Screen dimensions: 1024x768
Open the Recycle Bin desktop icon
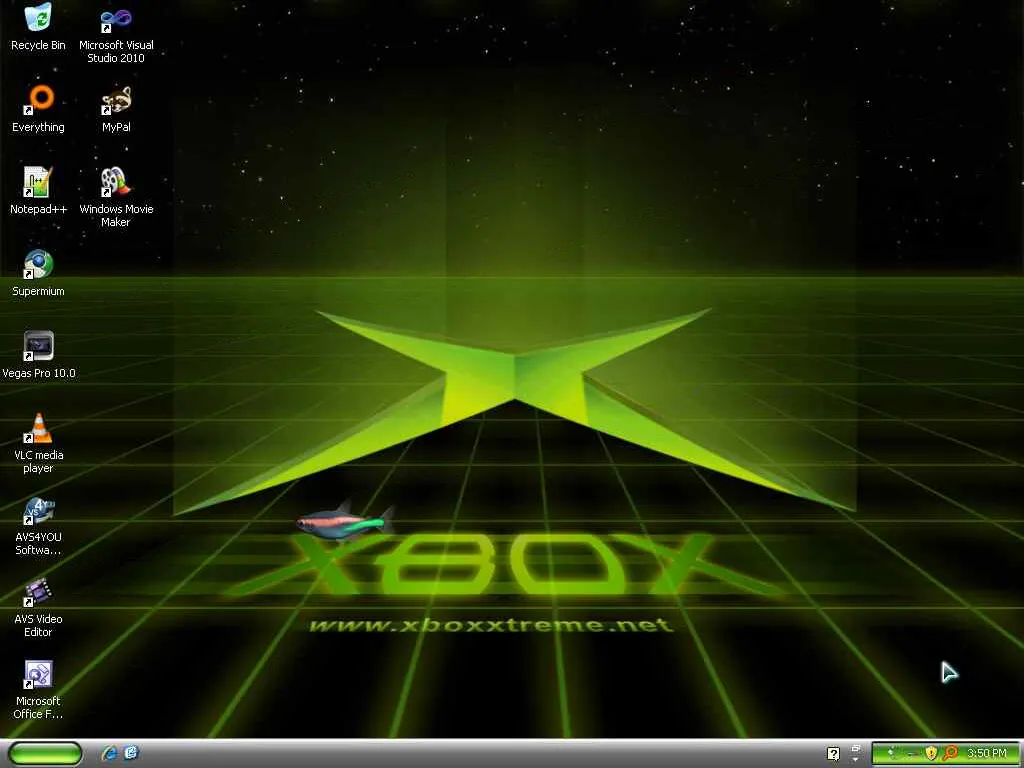tap(38, 27)
